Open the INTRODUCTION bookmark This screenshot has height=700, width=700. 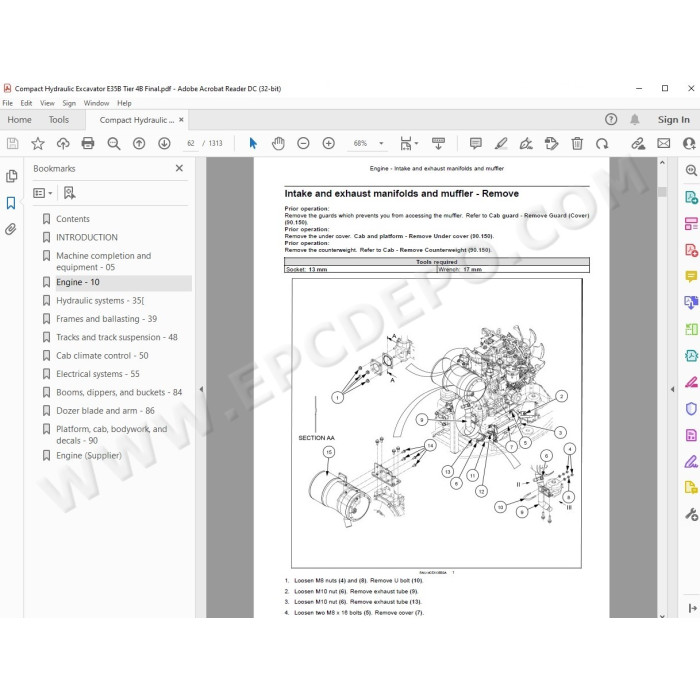pyautogui.click(x=87, y=237)
